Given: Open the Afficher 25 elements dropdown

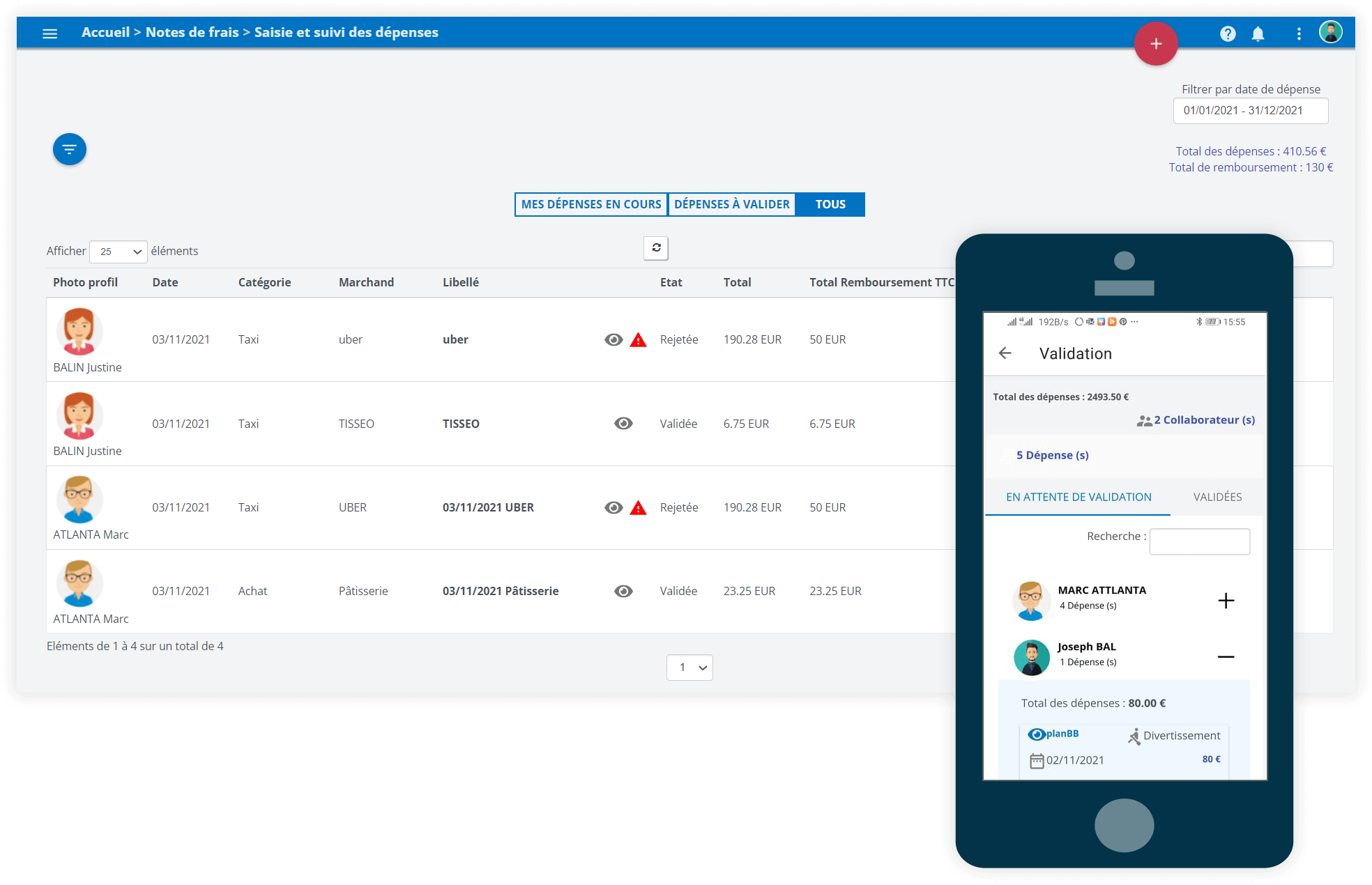Looking at the screenshot, I should (x=119, y=252).
